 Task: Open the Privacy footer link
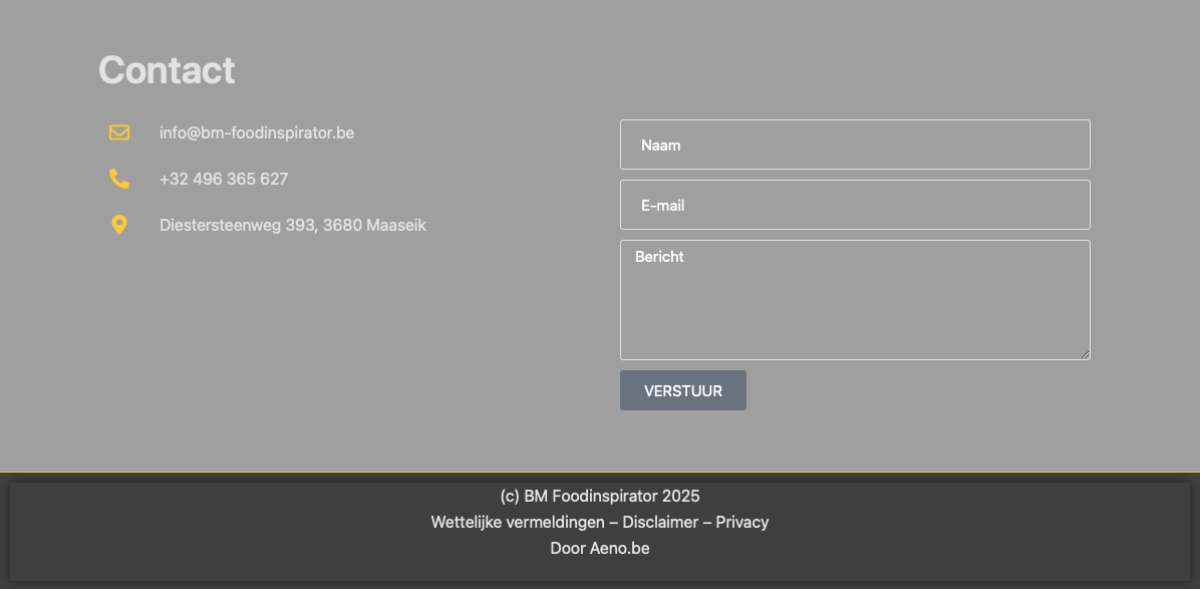tap(742, 522)
